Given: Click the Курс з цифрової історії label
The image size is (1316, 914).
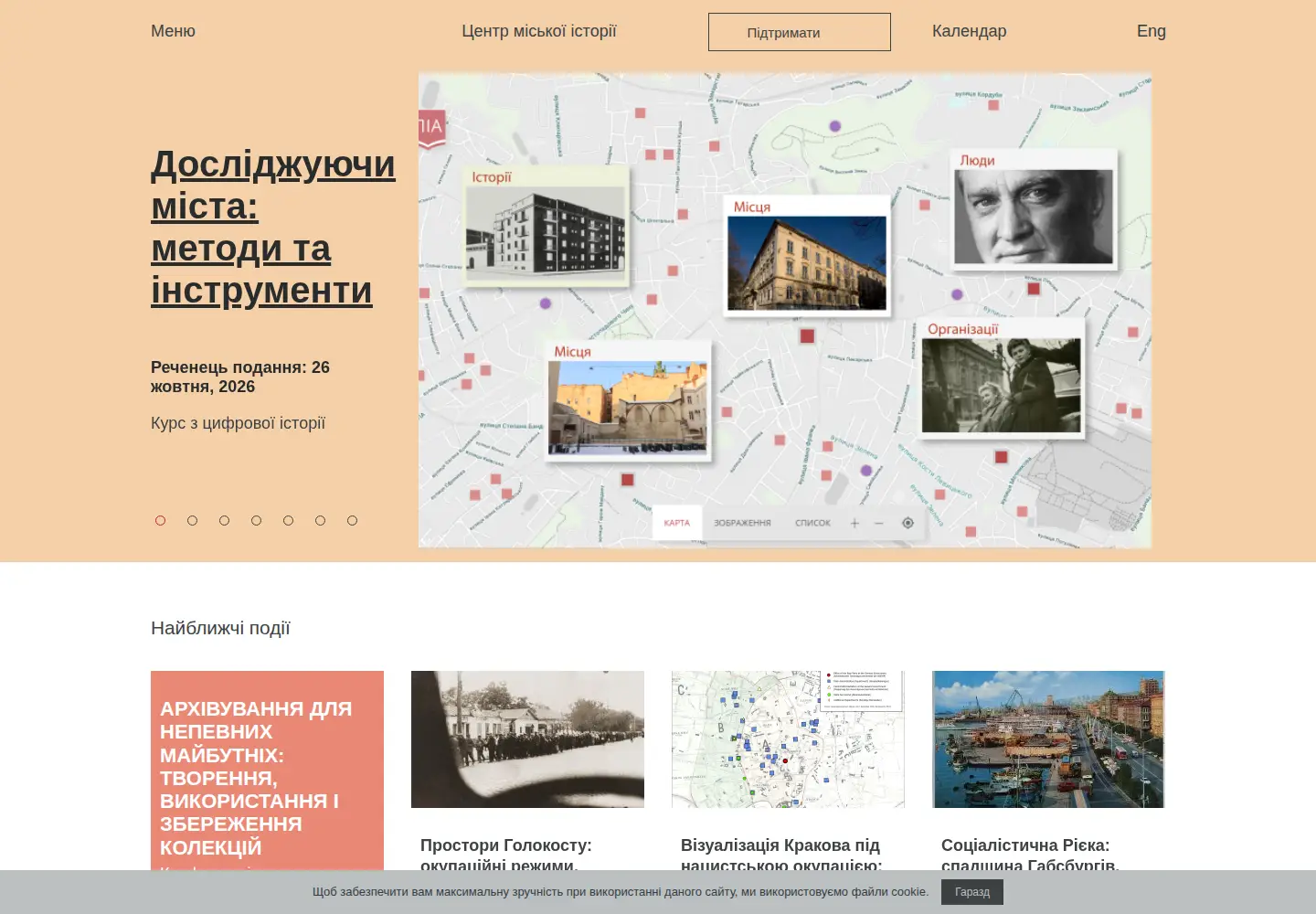Looking at the screenshot, I should 238,423.
